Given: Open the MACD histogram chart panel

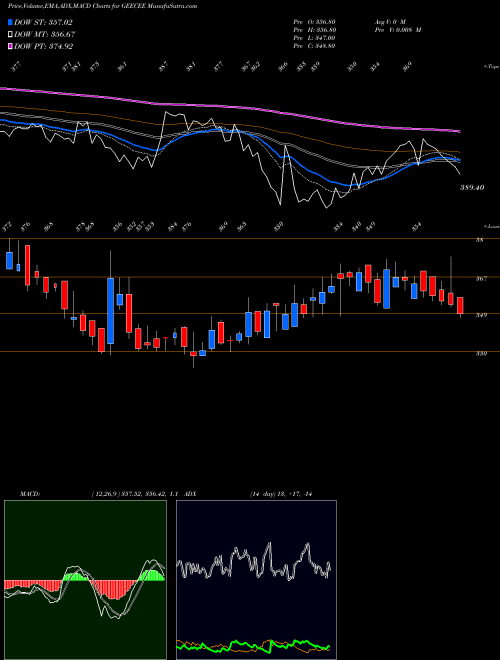Looking at the screenshot, I should [85, 580].
